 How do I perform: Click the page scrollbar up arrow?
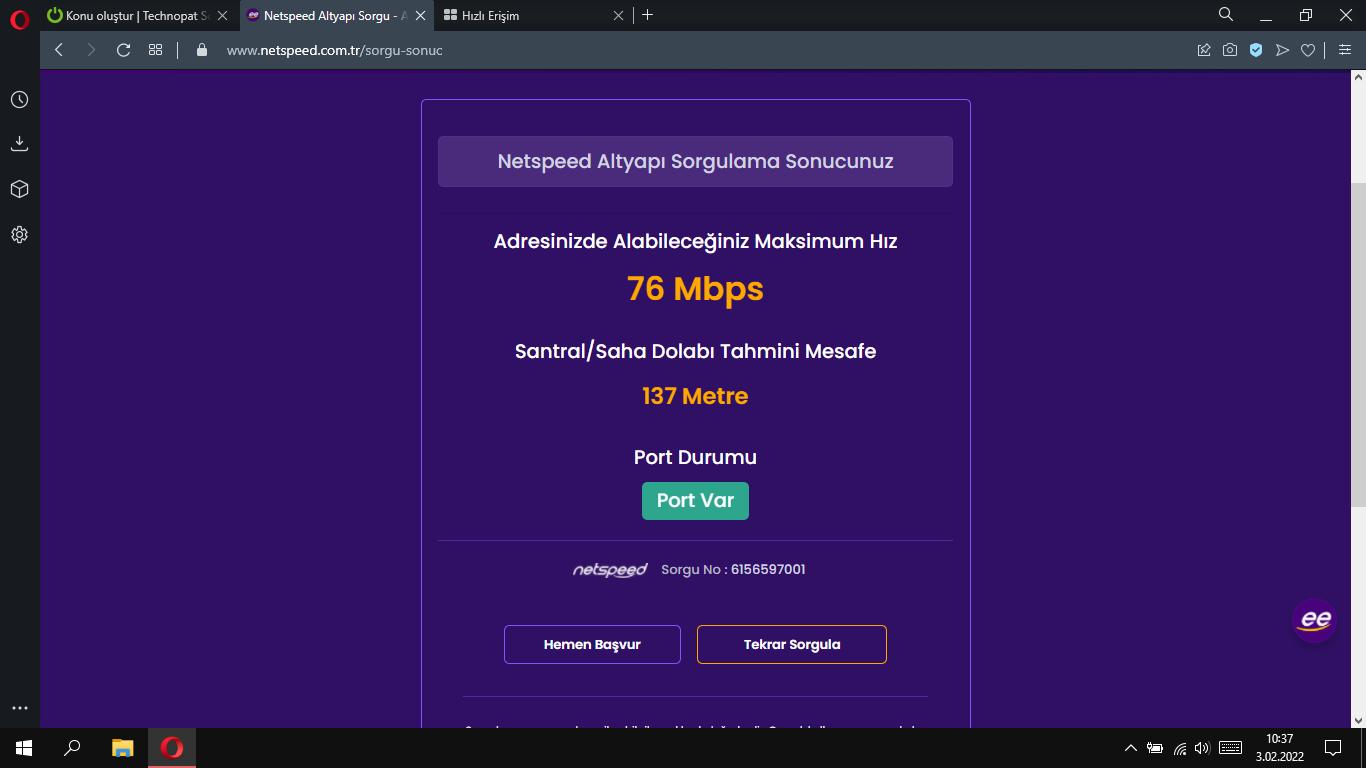(x=1358, y=78)
